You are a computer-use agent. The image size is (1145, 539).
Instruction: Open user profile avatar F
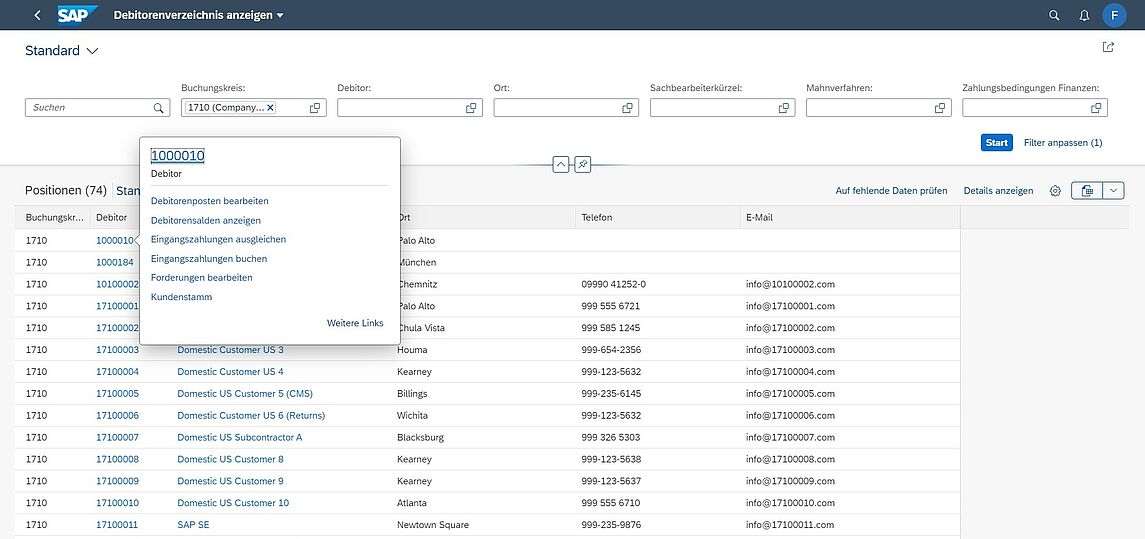pos(1115,15)
